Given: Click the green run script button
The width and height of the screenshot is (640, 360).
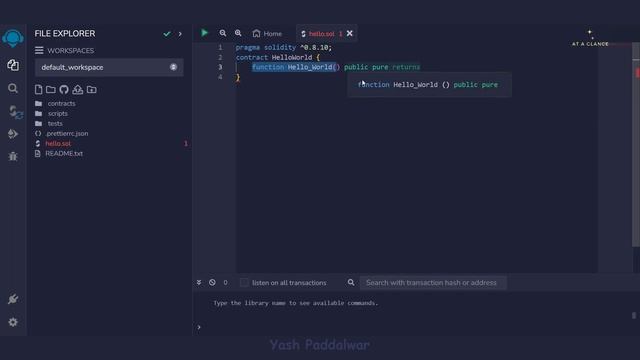Looking at the screenshot, I should coord(204,33).
